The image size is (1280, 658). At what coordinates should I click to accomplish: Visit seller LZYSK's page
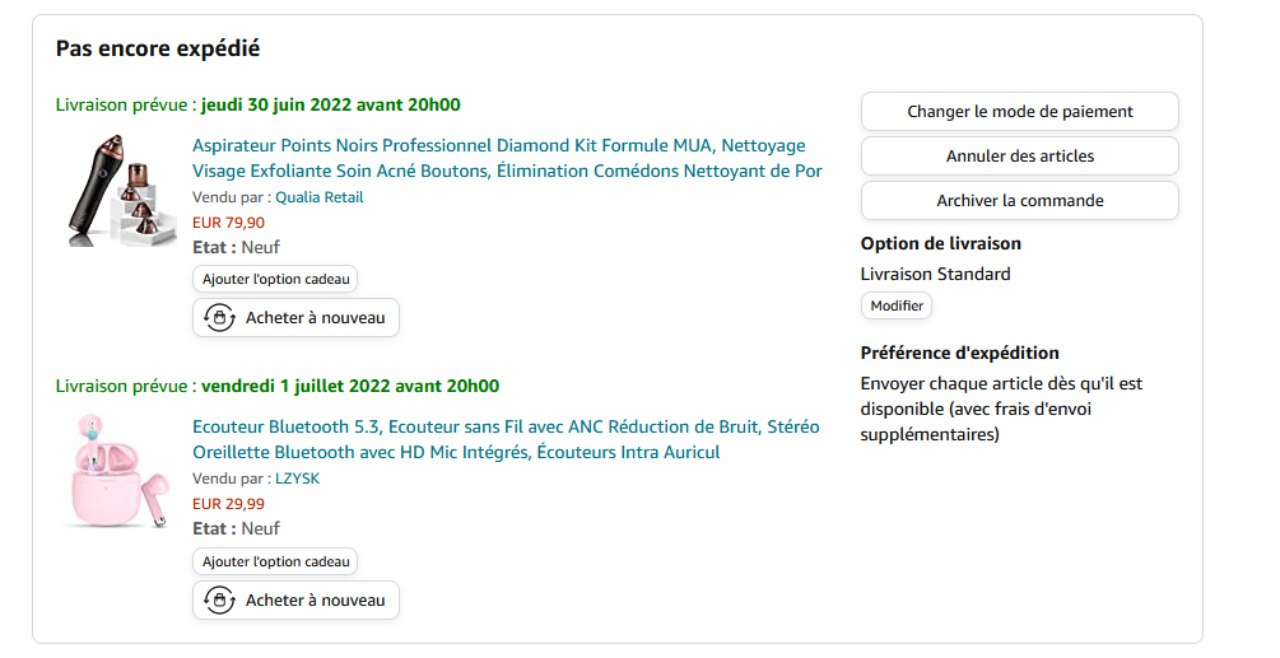pyautogui.click(x=297, y=479)
